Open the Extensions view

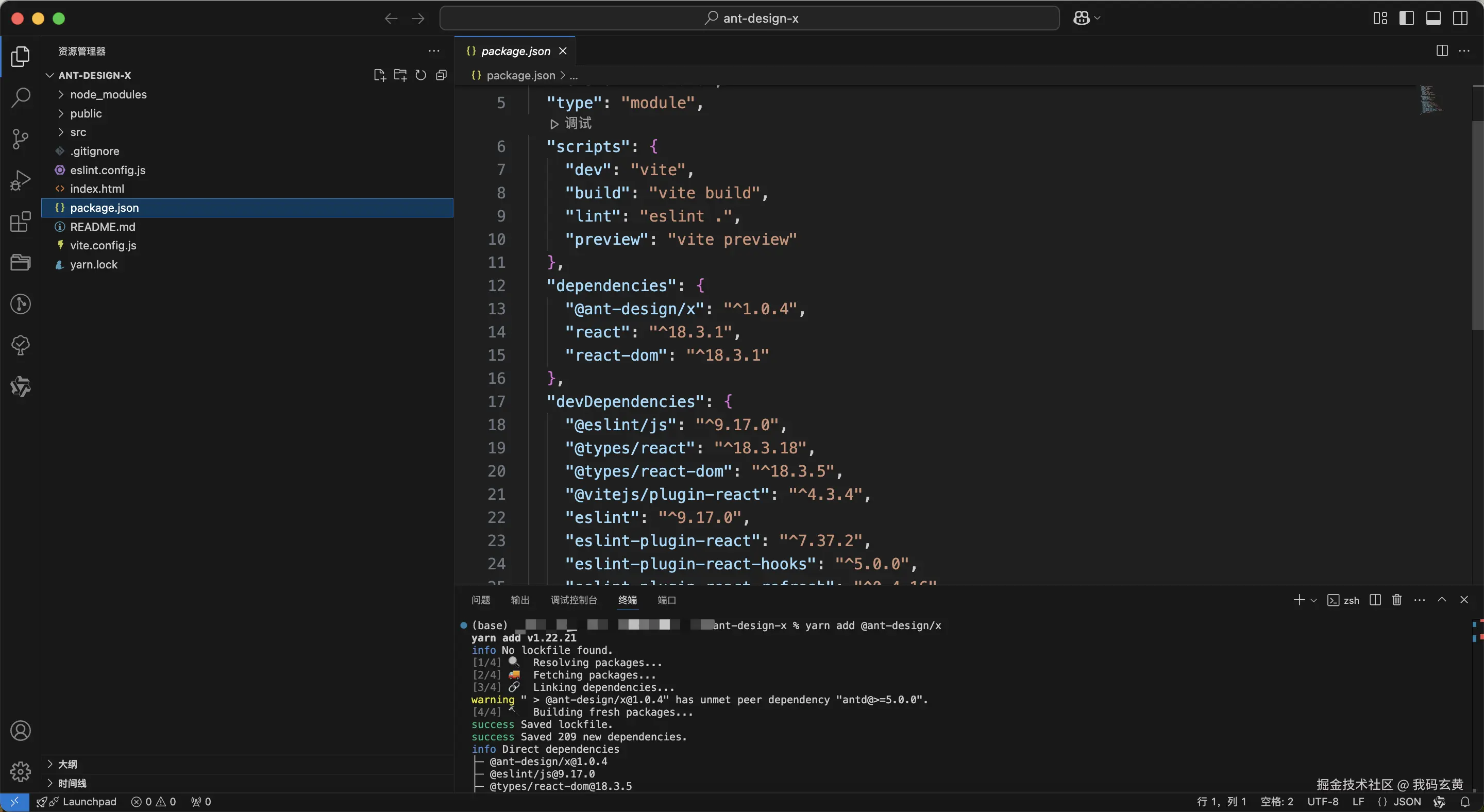(x=21, y=222)
